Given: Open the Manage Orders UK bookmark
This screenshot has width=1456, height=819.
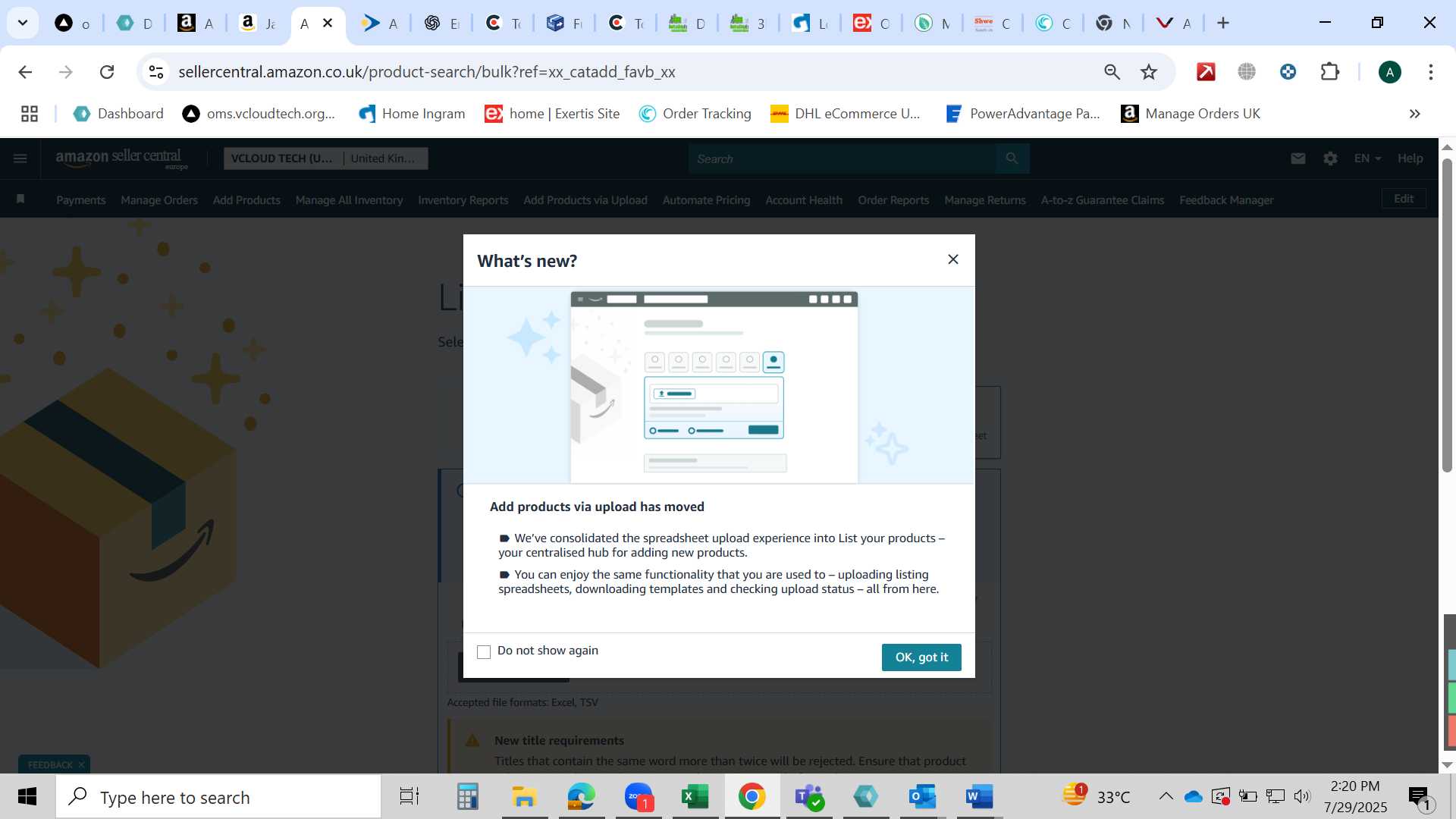Looking at the screenshot, I should coord(1191,114).
